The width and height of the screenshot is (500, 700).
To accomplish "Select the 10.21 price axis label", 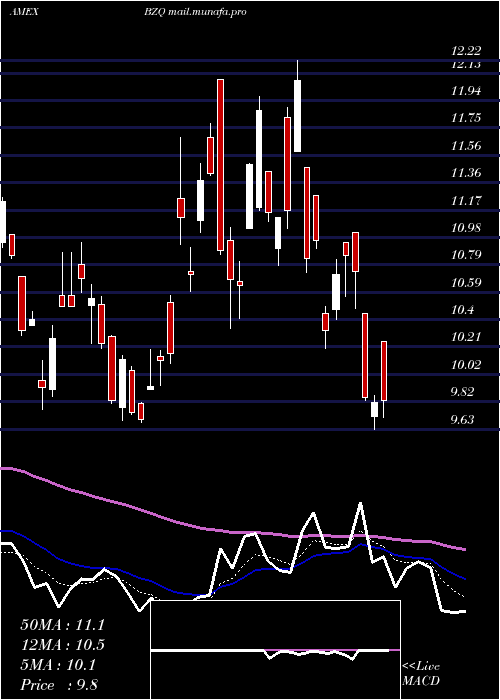I will 466,337.
